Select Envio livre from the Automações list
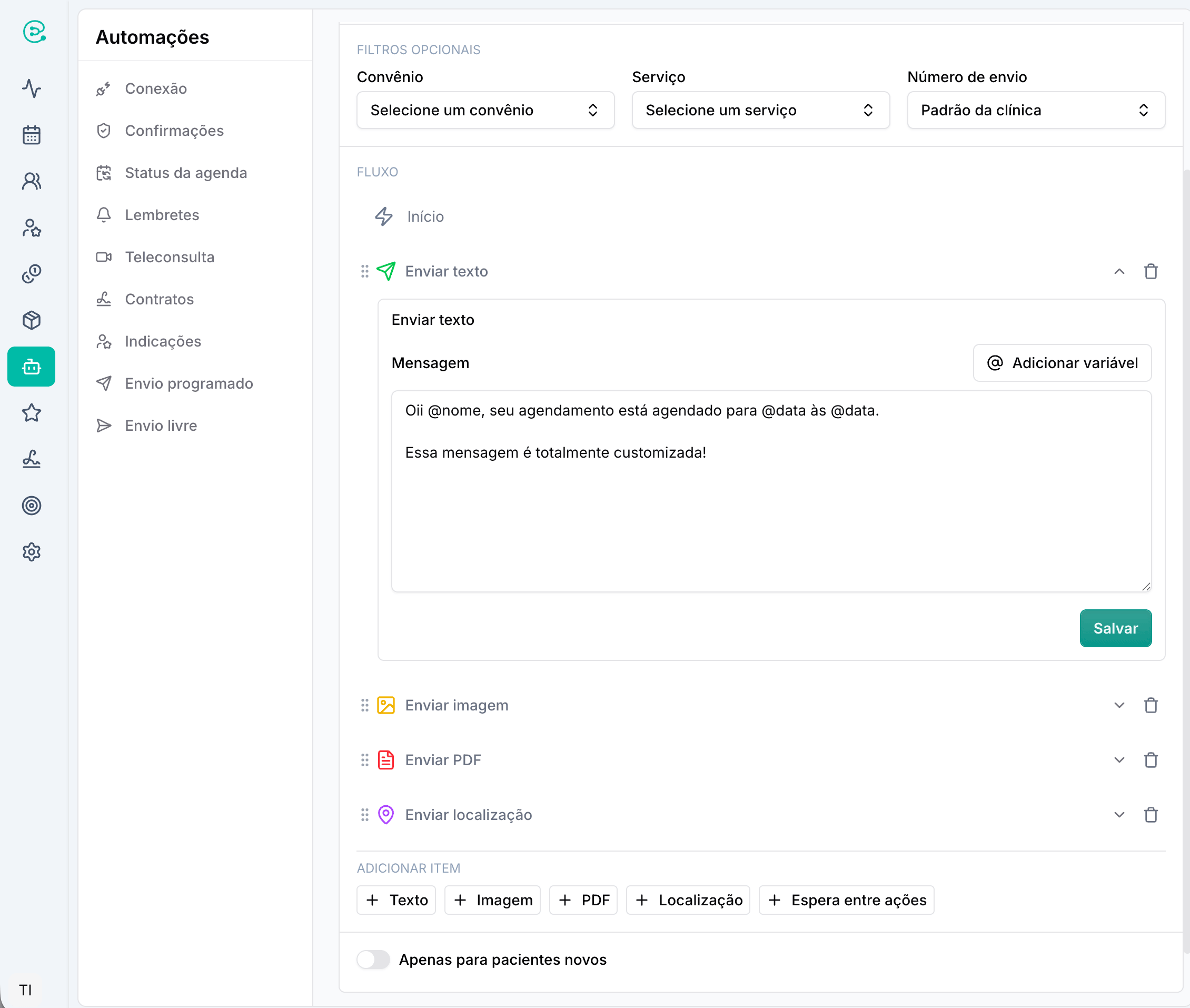Image resolution: width=1190 pixels, height=1008 pixels. (161, 425)
